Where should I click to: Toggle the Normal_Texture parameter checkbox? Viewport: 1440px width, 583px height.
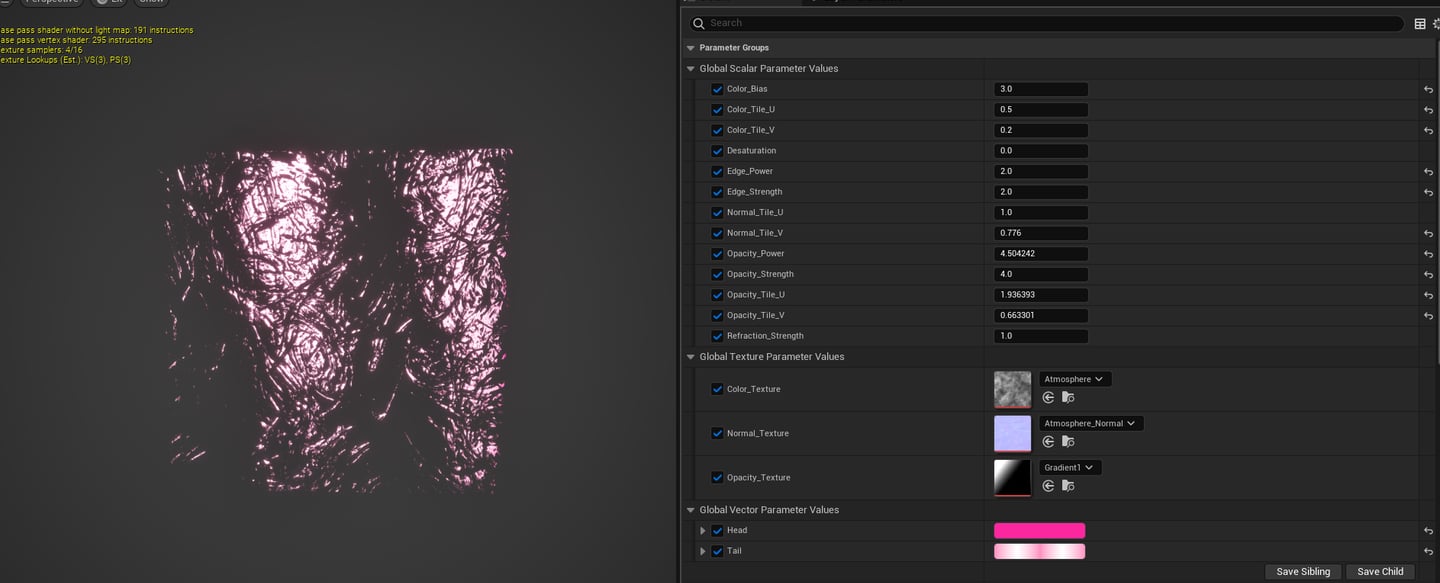click(717, 433)
